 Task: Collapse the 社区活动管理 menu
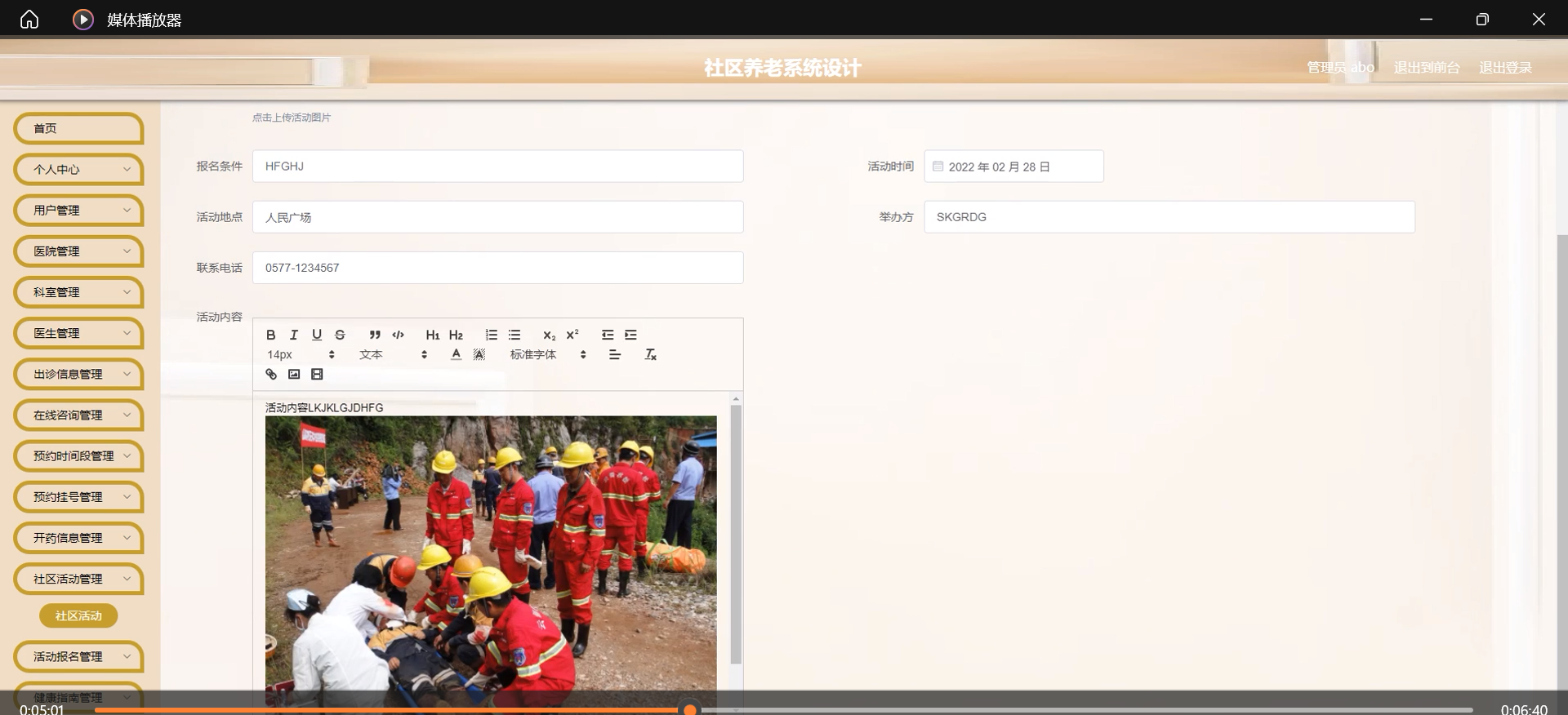(78, 579)
